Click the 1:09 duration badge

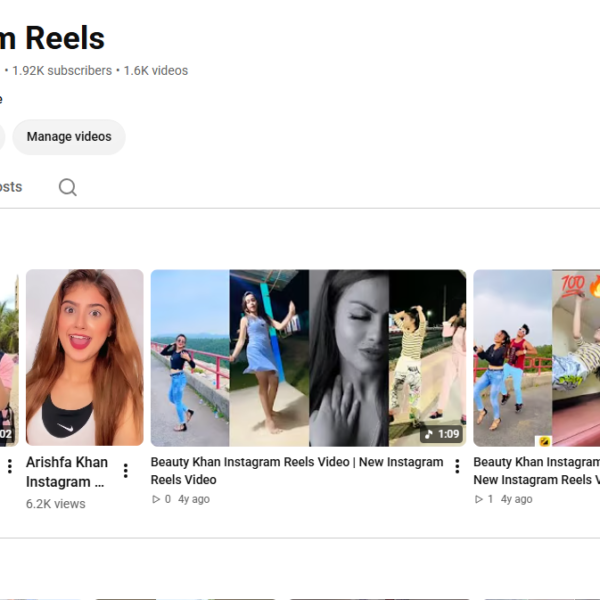click(442, 434)
